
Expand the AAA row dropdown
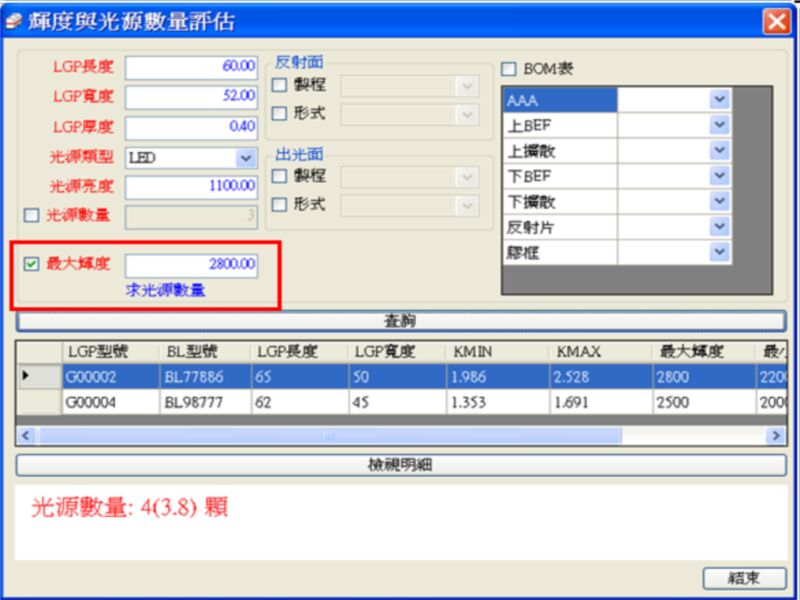click(x=719, y=99)
